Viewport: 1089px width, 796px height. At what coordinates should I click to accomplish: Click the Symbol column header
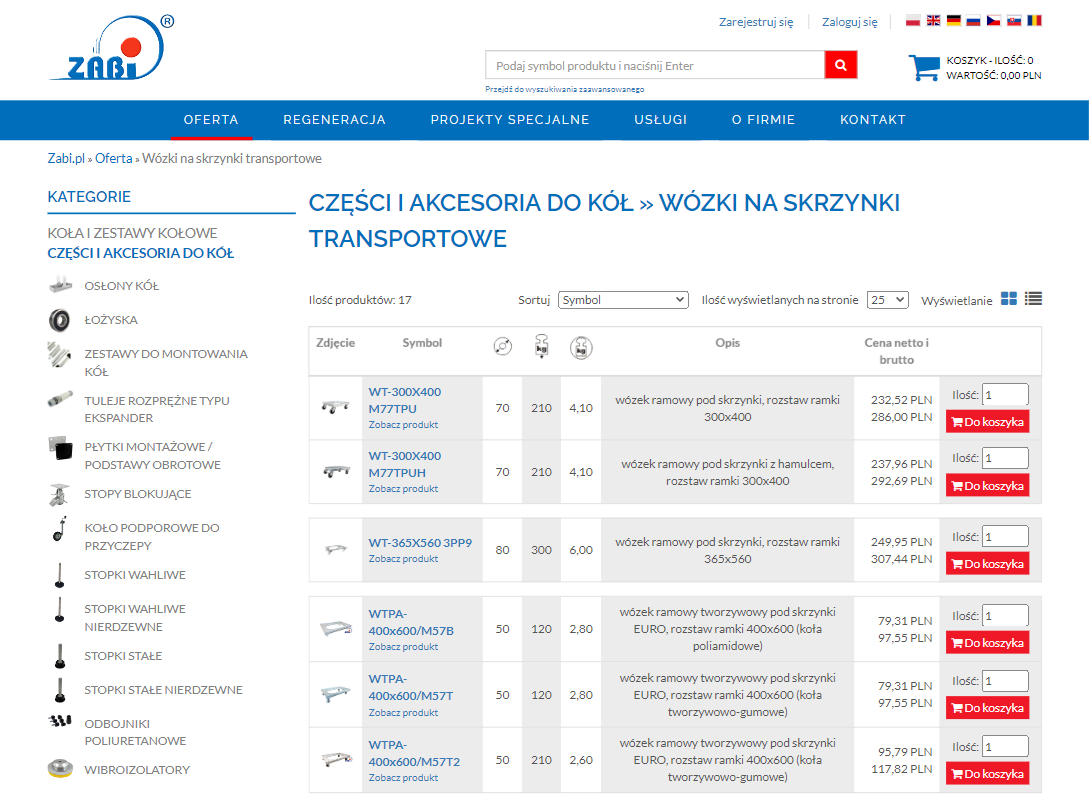pyautogui.click(x=422, y=342)
